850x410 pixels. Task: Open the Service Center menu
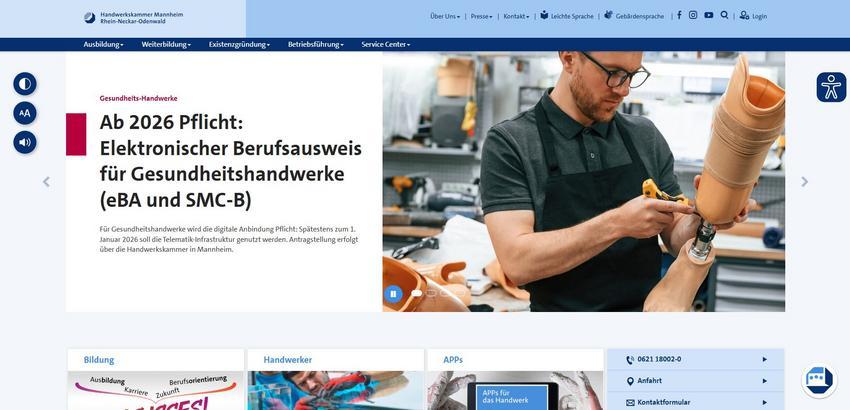click(386, 44)
